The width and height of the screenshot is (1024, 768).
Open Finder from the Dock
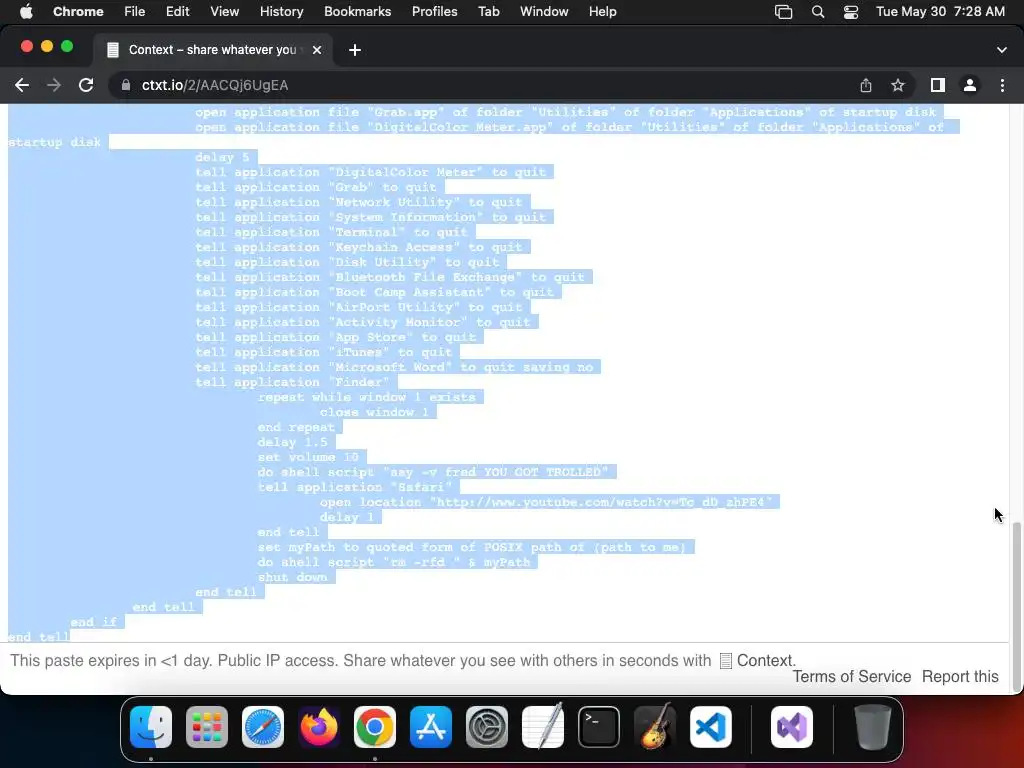click(x=151, y=727)
